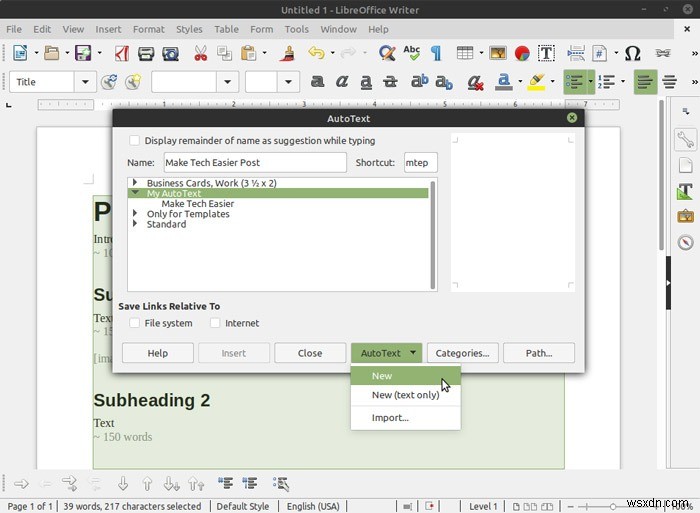This screenshot has height=513, width=700.
Task: Choose New (text only) menu entry
Action: tap(405, 395)
